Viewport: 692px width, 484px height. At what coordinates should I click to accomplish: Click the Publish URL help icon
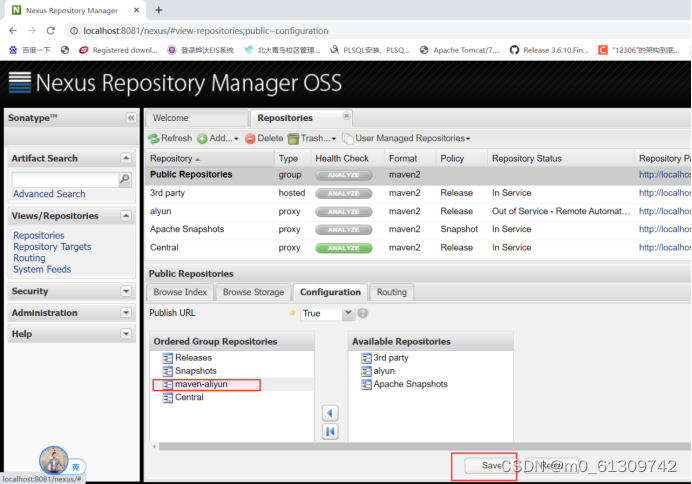(x=363, y=313)
